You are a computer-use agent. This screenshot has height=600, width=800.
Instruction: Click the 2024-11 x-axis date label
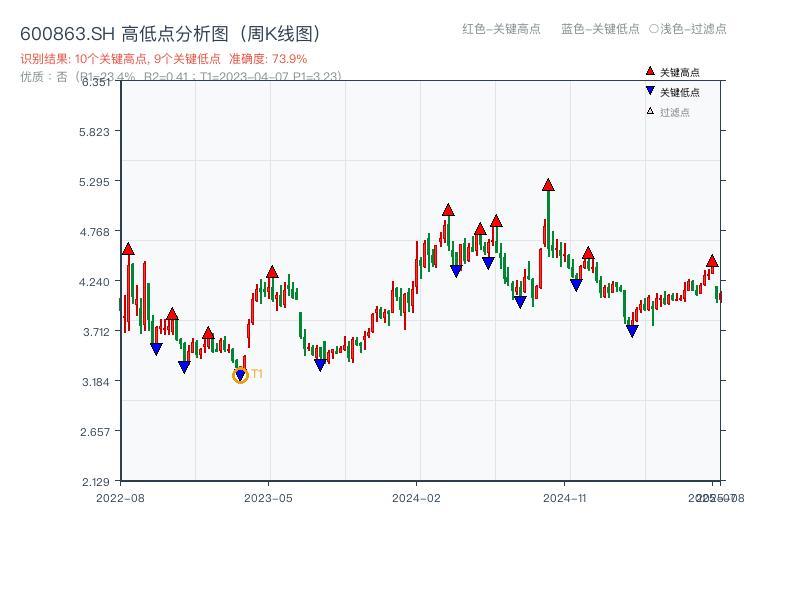coord(564,497)
